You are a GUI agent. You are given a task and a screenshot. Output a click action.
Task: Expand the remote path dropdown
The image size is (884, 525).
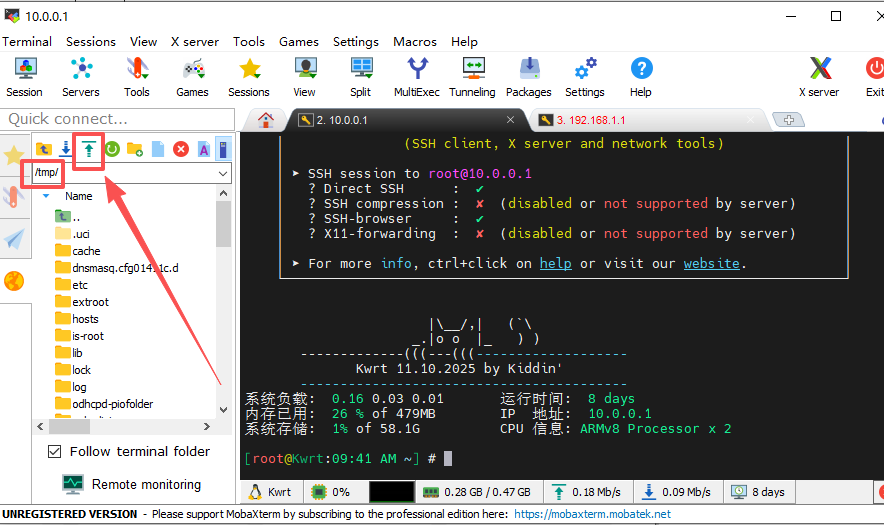click(x=223, y=174)
